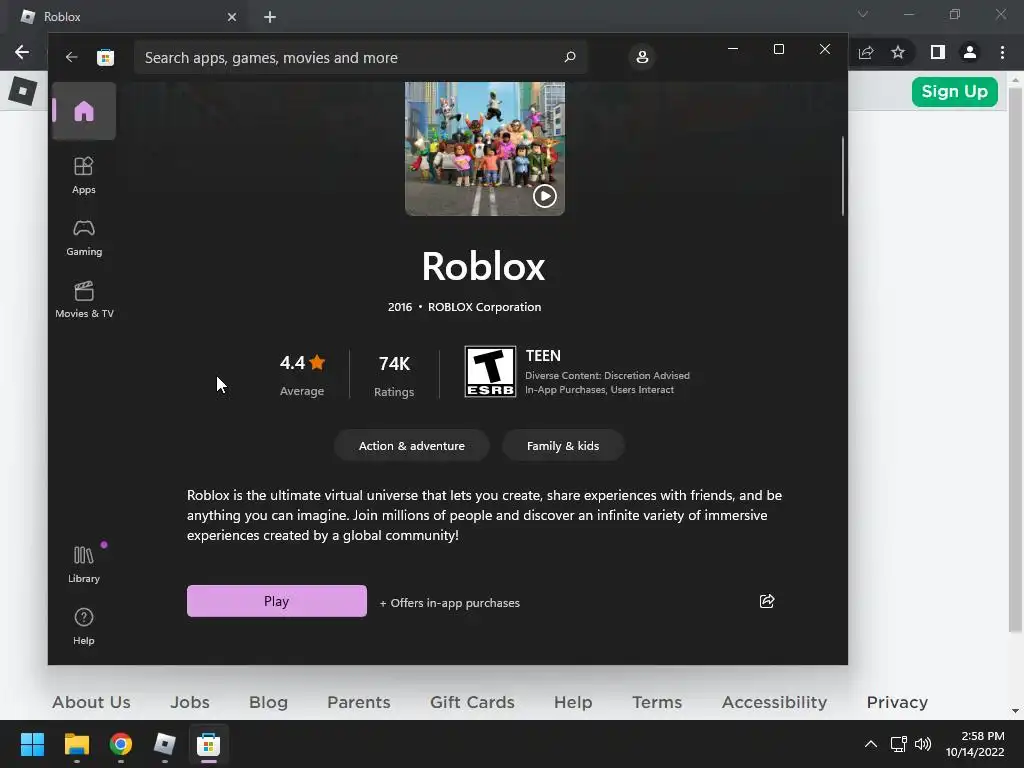Click the Chrome page vertical scrollbar
Image resolution: width=1024 pixels, height=768 pixels.
point(1015,359)
